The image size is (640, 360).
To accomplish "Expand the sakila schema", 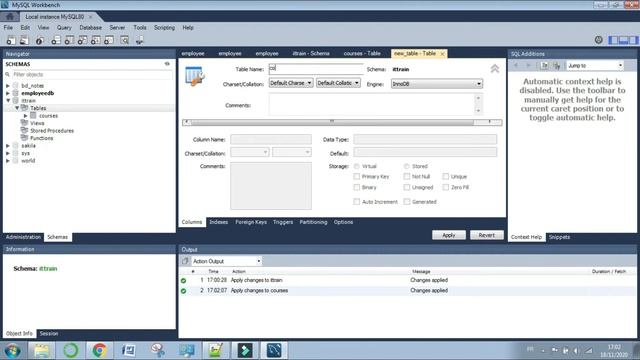I will 8,146.
